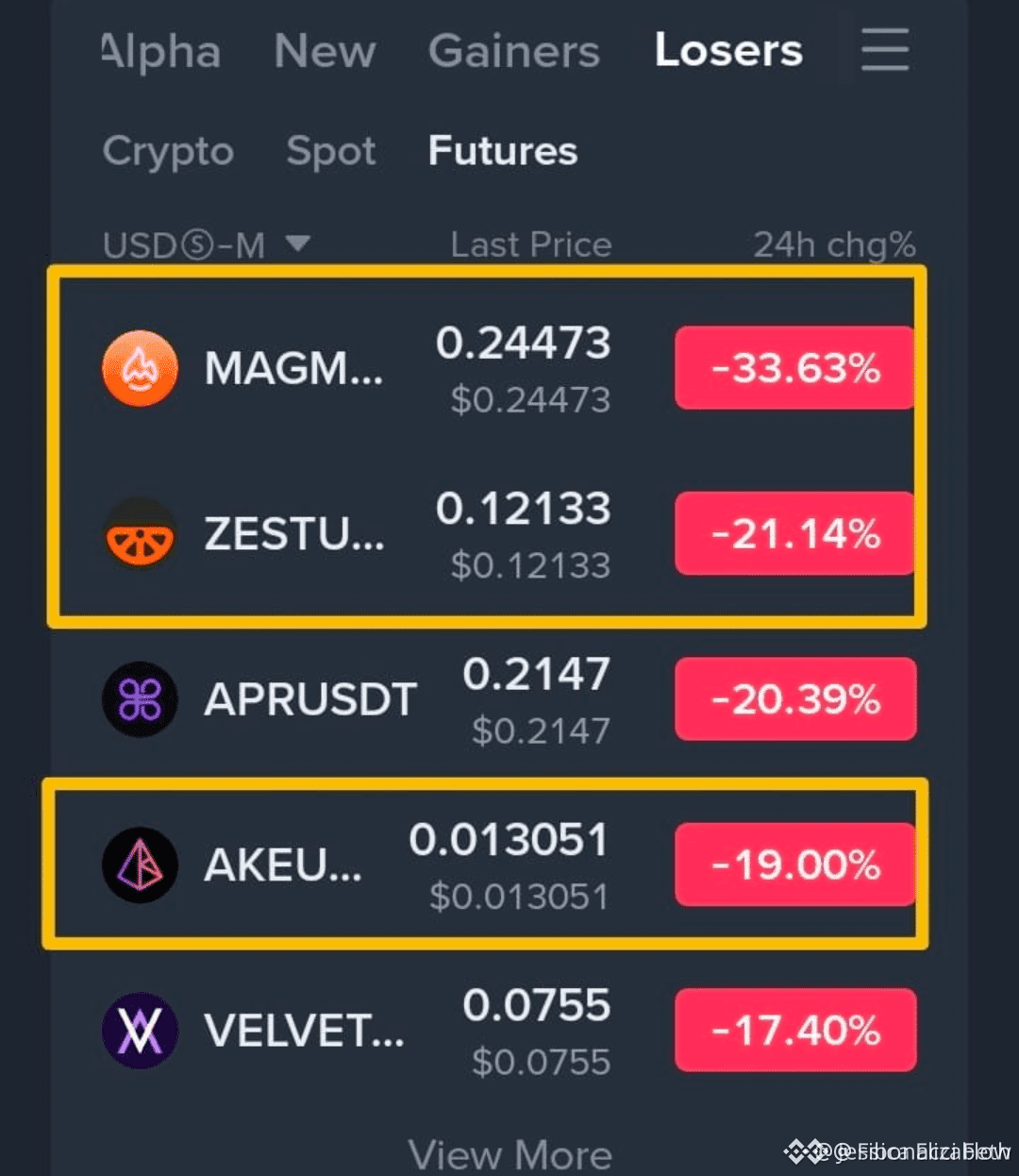Screen dimensions: 1019x1176
Task: Switch to the Gainers tab
Action: coord(514,51)
